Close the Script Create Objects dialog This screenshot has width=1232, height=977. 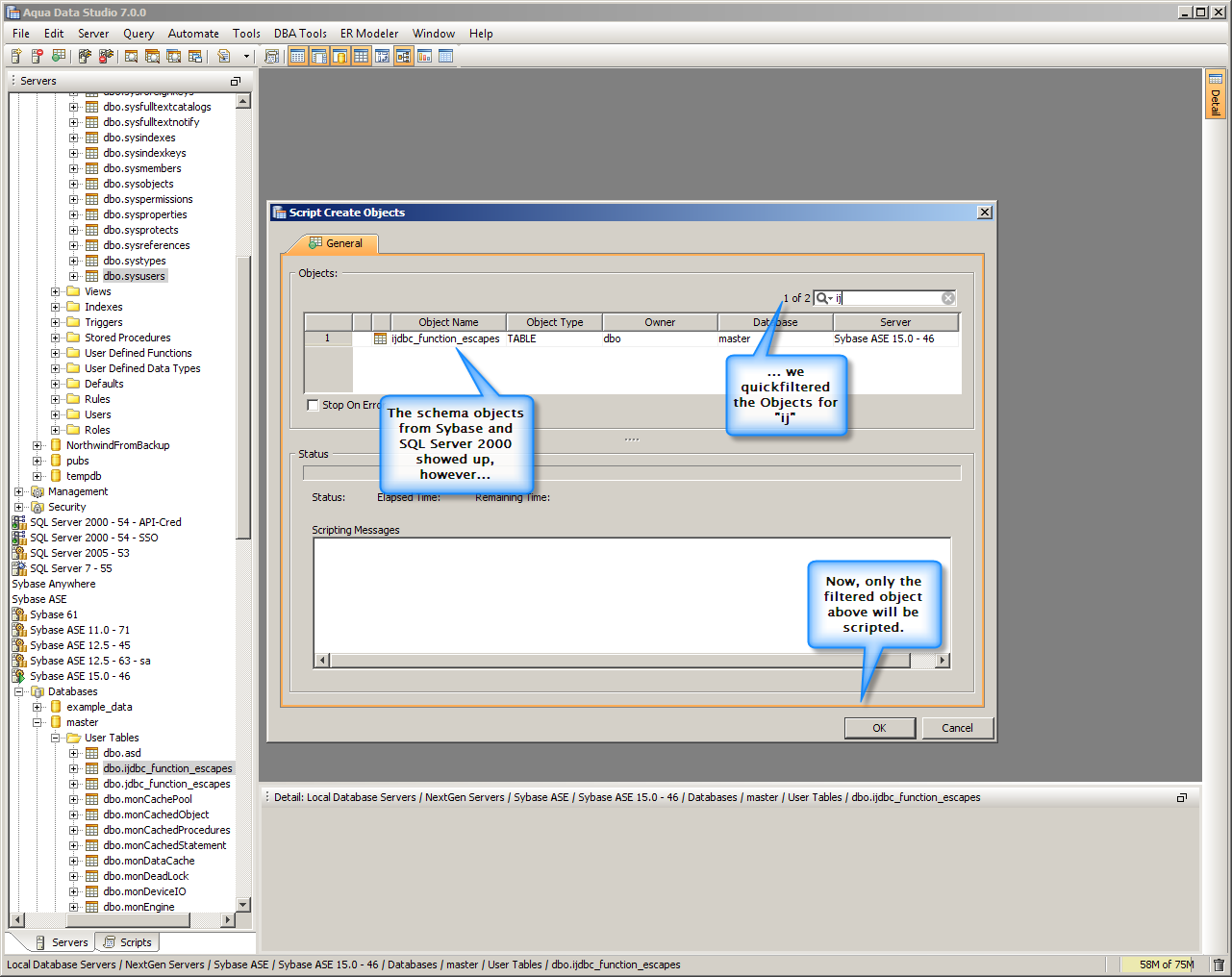point(984,213)
